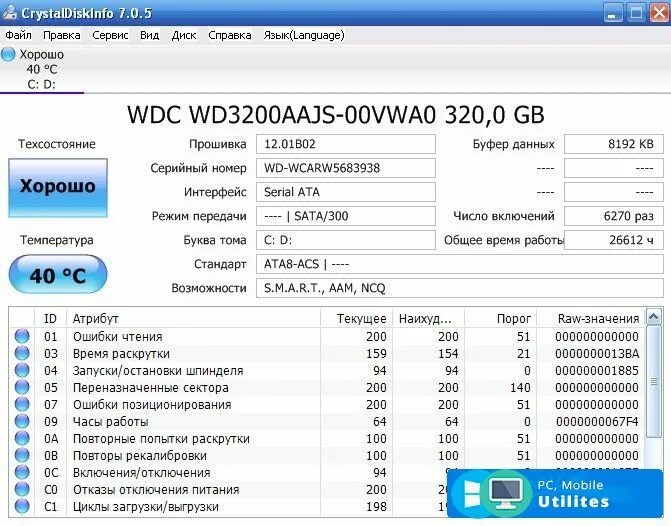671x526 pixels.
Task: Click the CrystalDiskInfo title bar app icon
Action: [9, 13]
